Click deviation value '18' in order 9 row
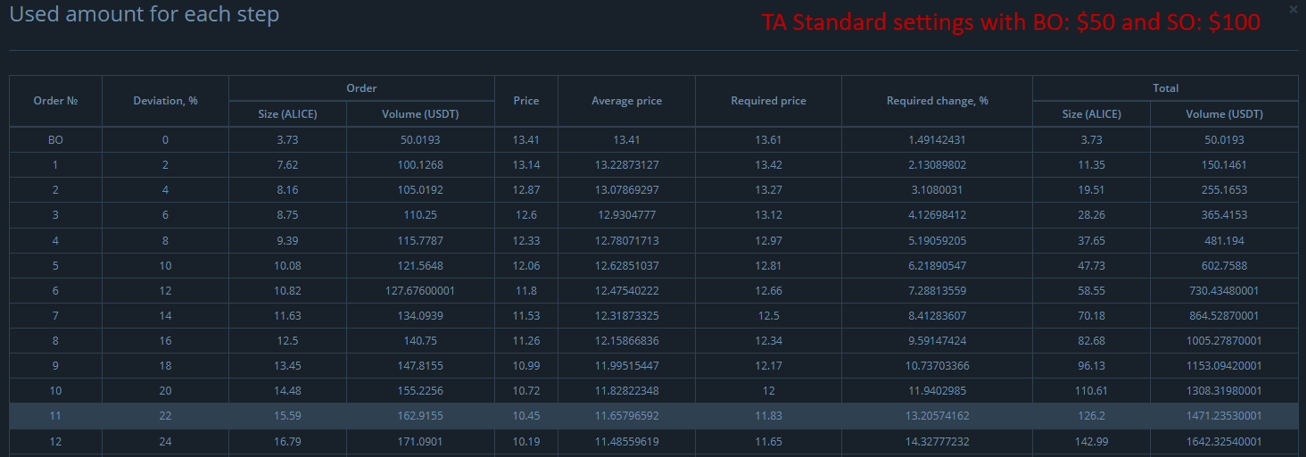This screenshot has height=457, width=1306. (x=165, y=366)
